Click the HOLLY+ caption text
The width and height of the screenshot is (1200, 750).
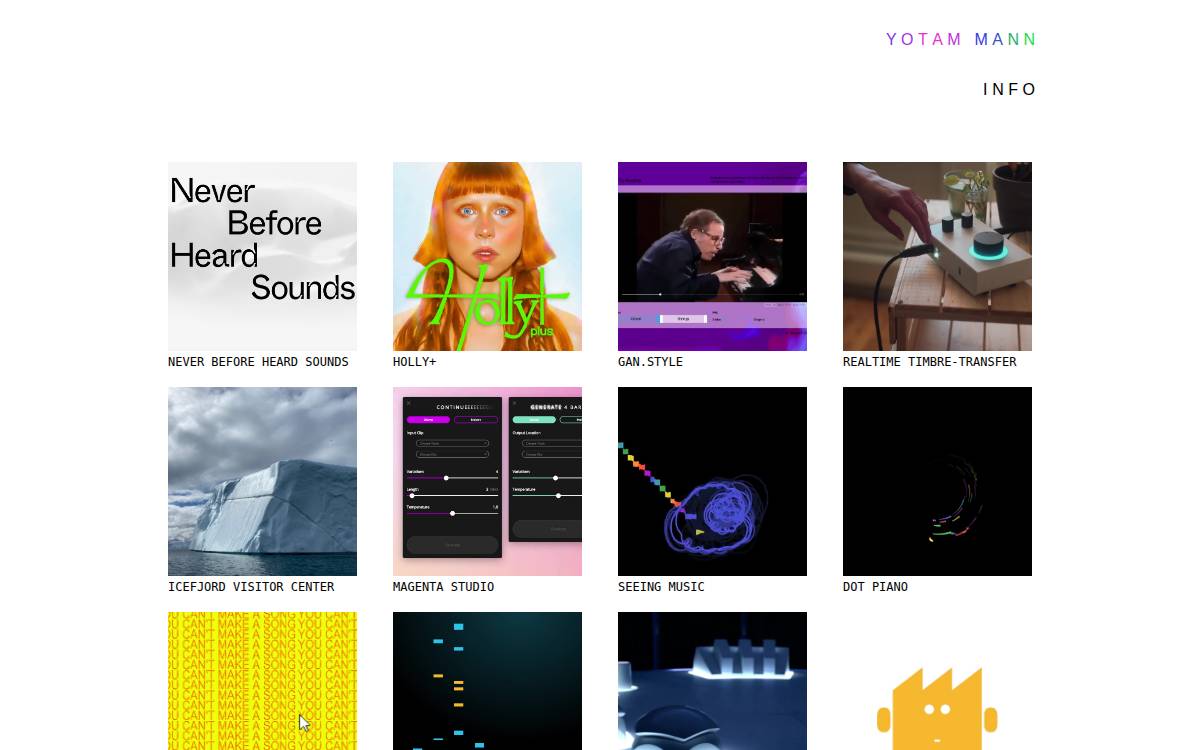(x=414, y=362)
